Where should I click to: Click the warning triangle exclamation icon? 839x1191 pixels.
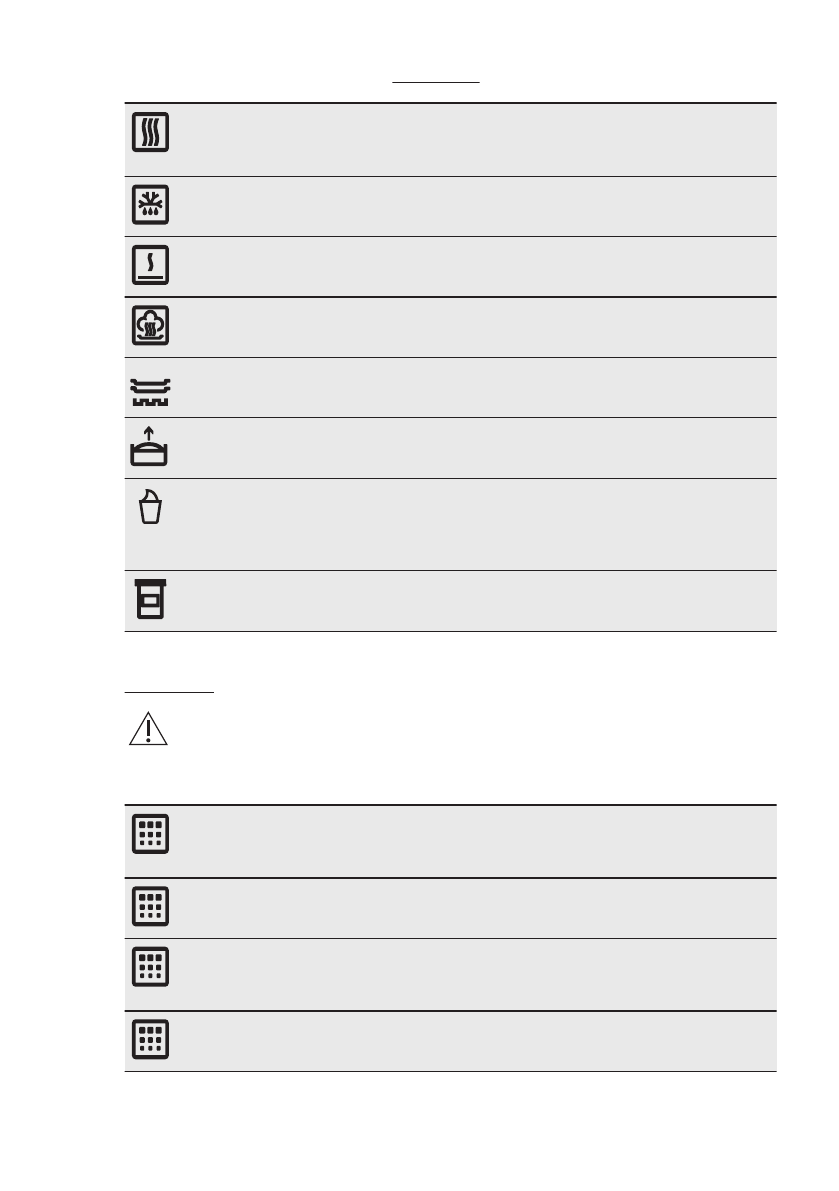tap(149, 732)
